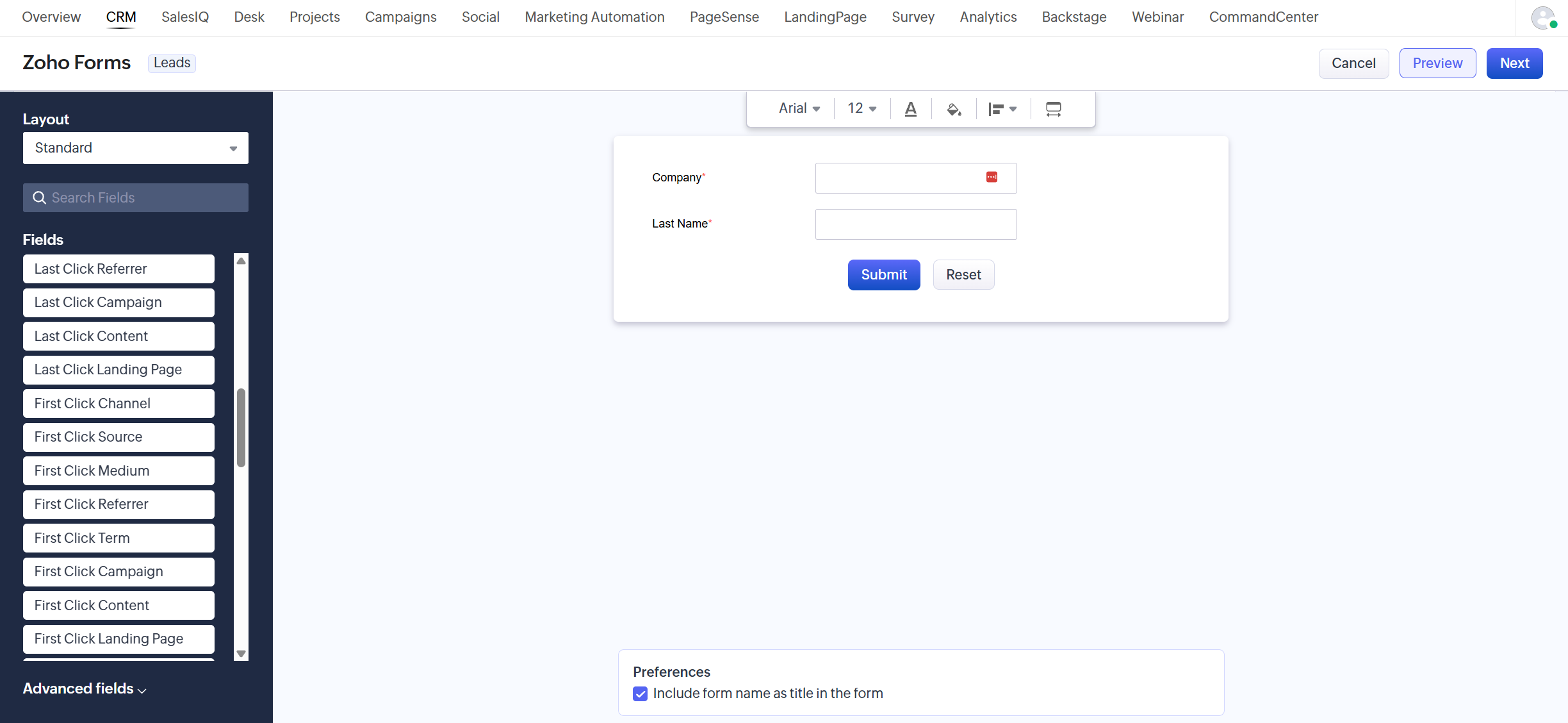Click the user profile avatar icon

point(1543,17)
